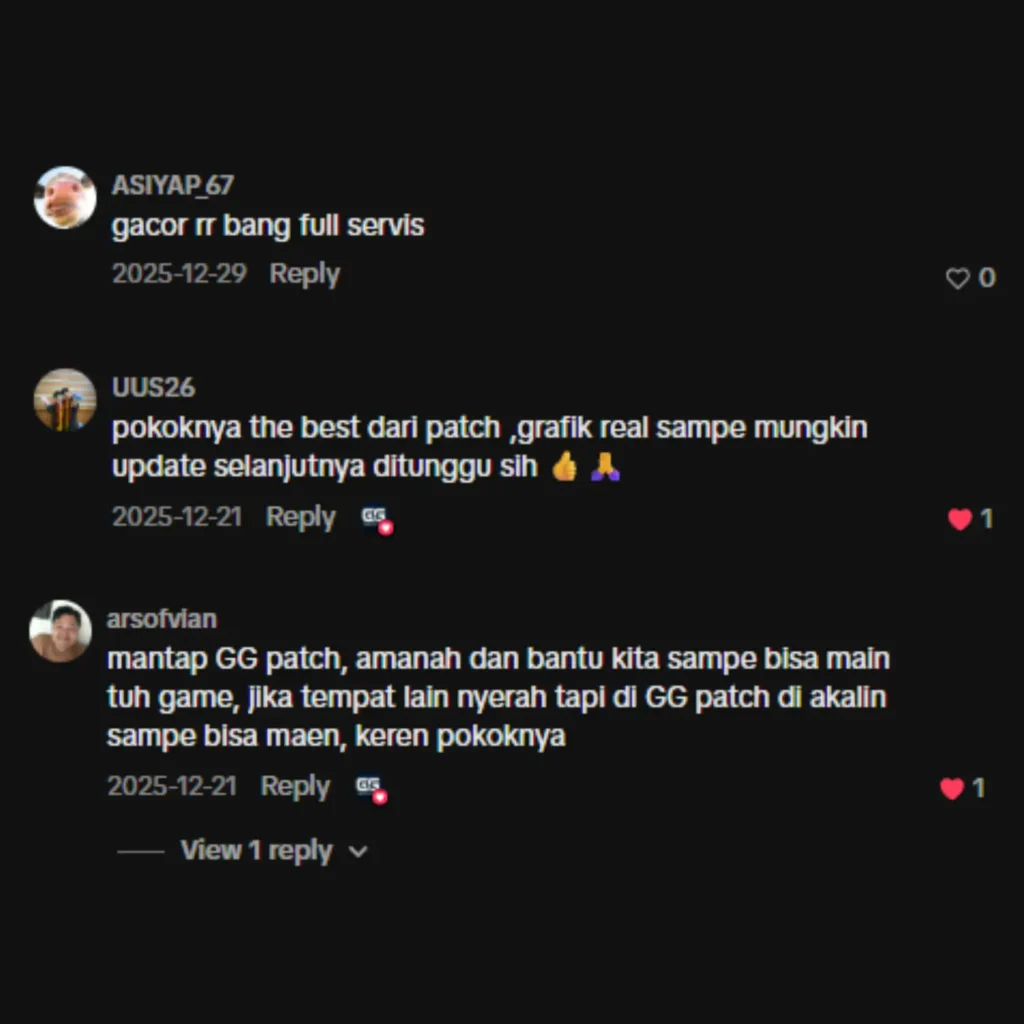Like the comment by ASIYAP_67

[x=957, y=279]
